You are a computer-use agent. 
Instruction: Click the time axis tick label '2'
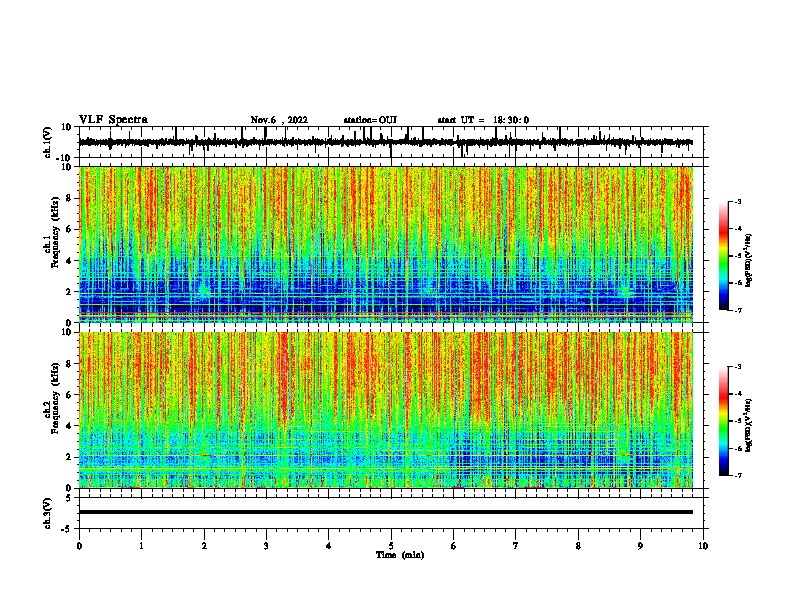coord(204,546)
